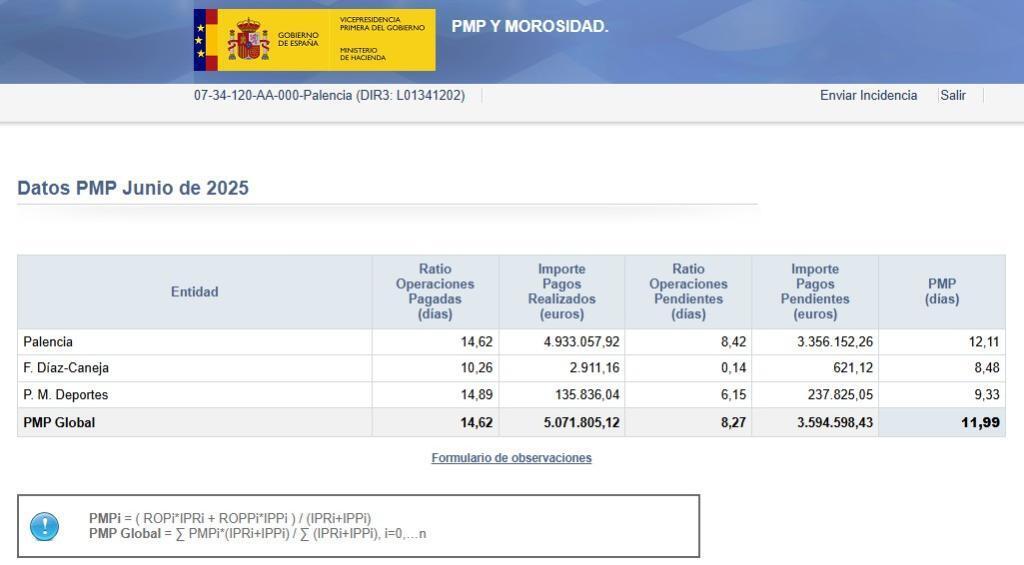Viewport: 1024px width, 565px height.
Task: Click Salir to log out
Action: [953, 96]
